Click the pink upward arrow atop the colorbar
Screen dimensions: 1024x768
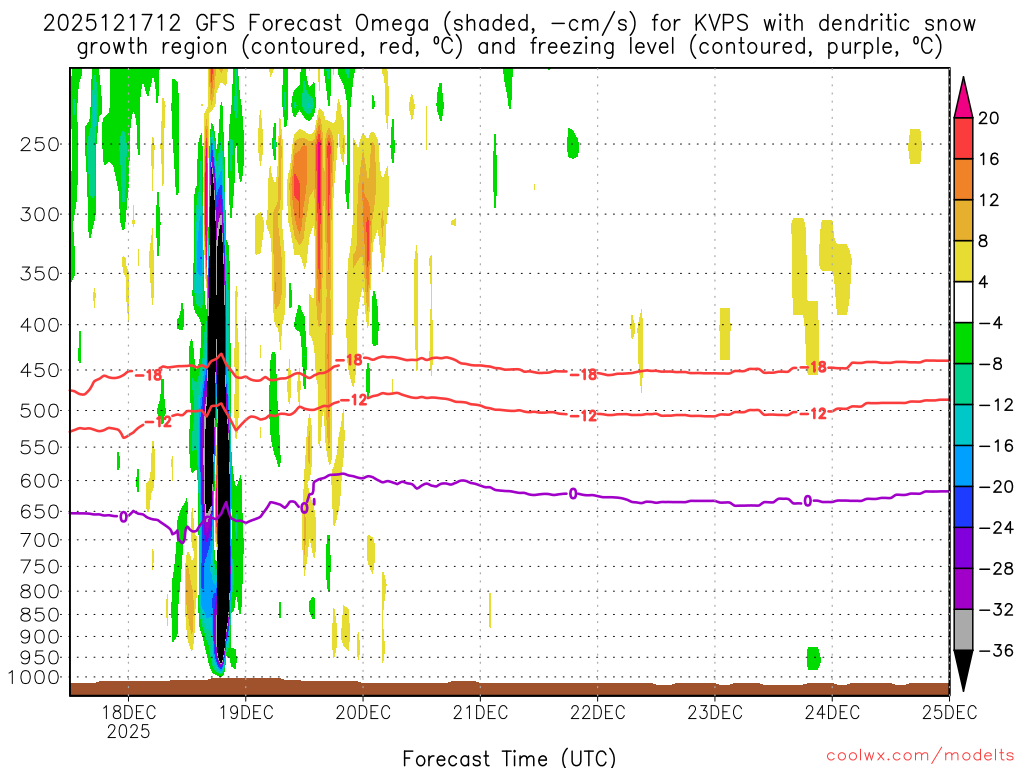(963, 99)
